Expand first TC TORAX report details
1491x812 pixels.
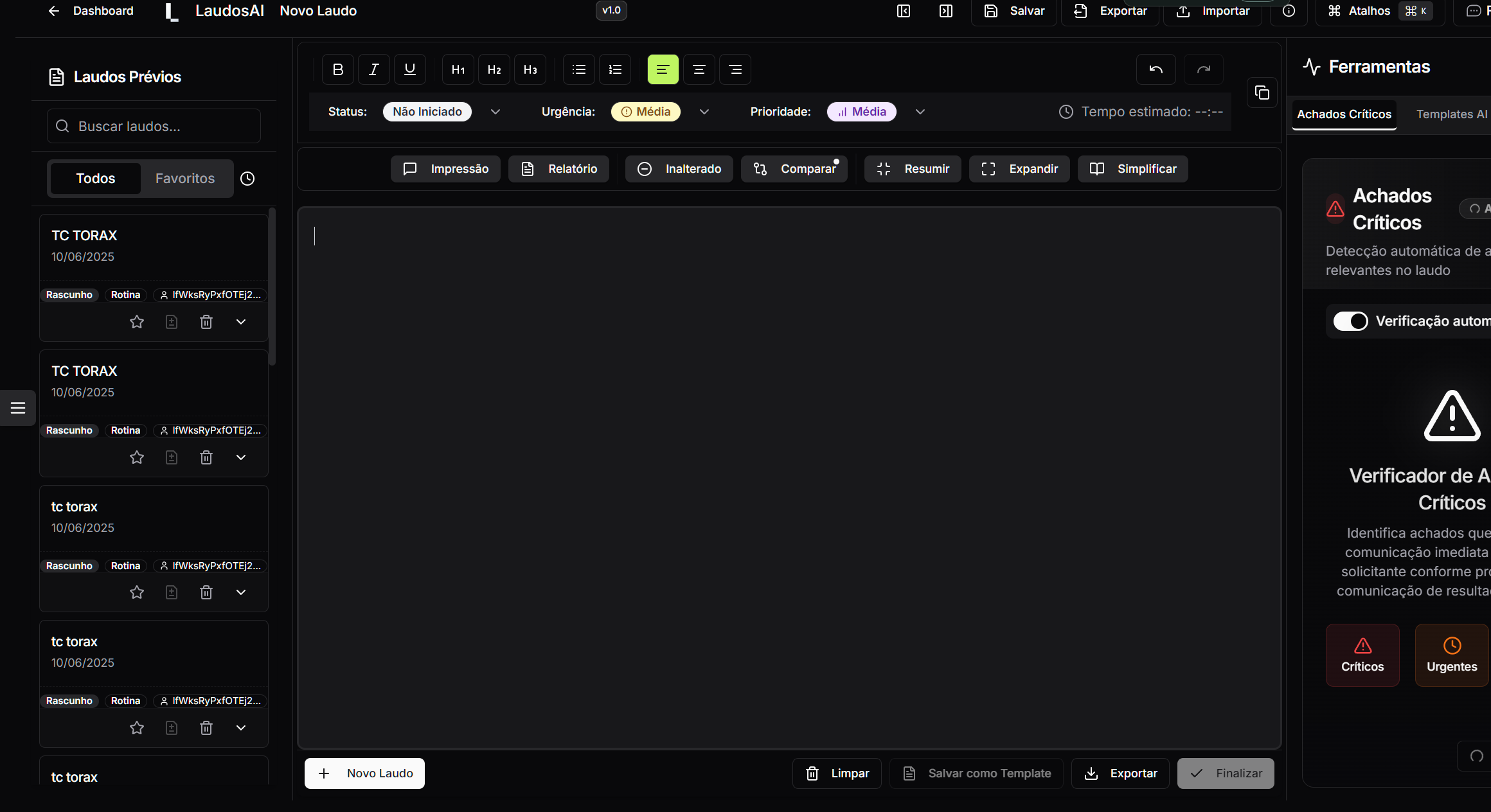click(241, 322)
